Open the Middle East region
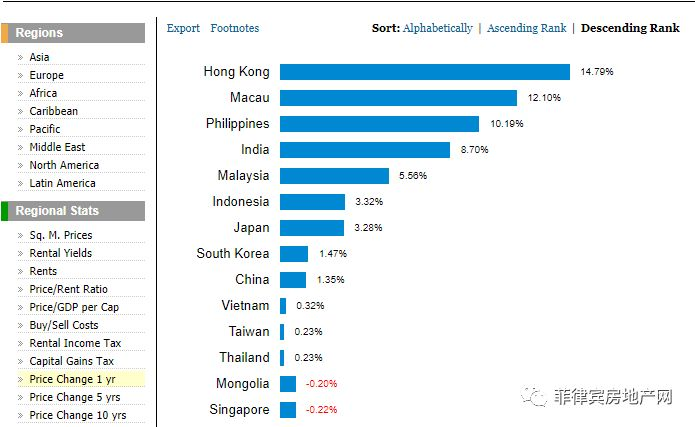This screenshot has height=427, width=695. tap(57, 147)
